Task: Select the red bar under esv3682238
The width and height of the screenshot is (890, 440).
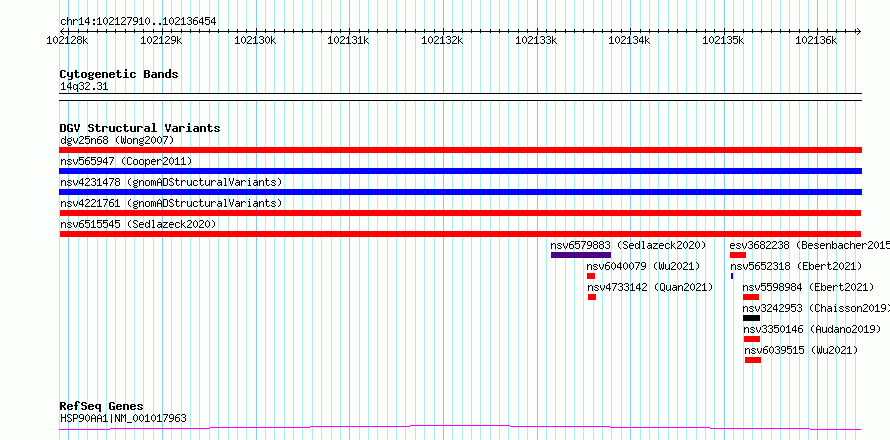Action: point(738,255)
